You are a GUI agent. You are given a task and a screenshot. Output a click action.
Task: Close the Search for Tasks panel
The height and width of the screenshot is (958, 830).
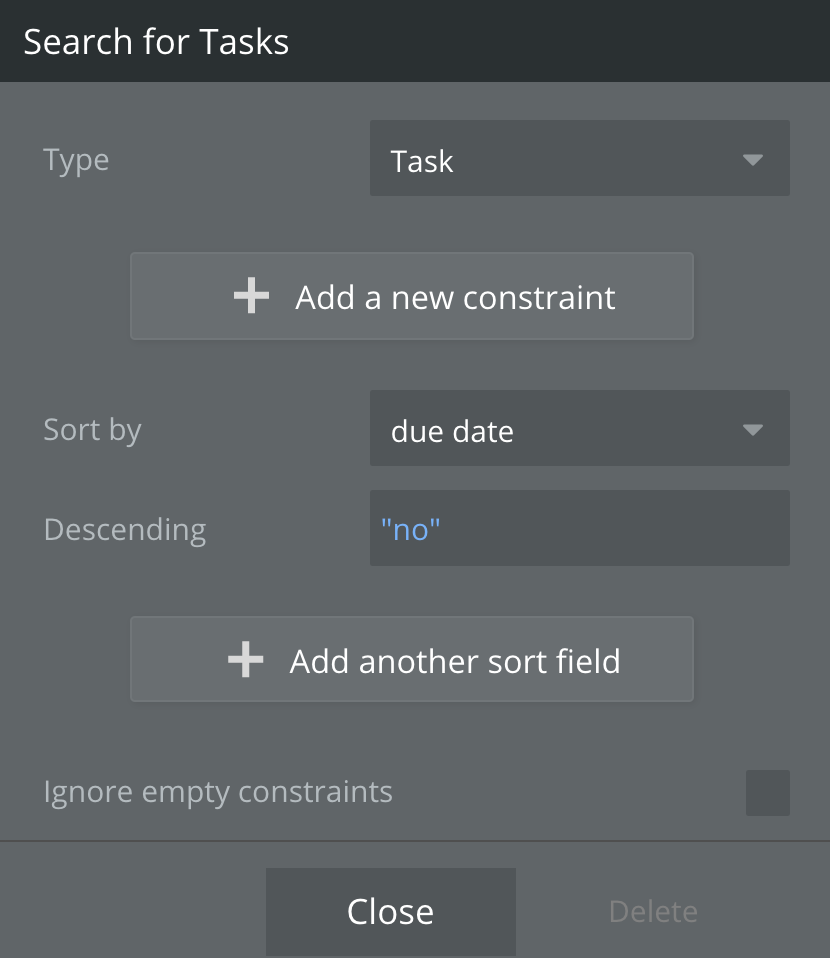click(391, 912)
